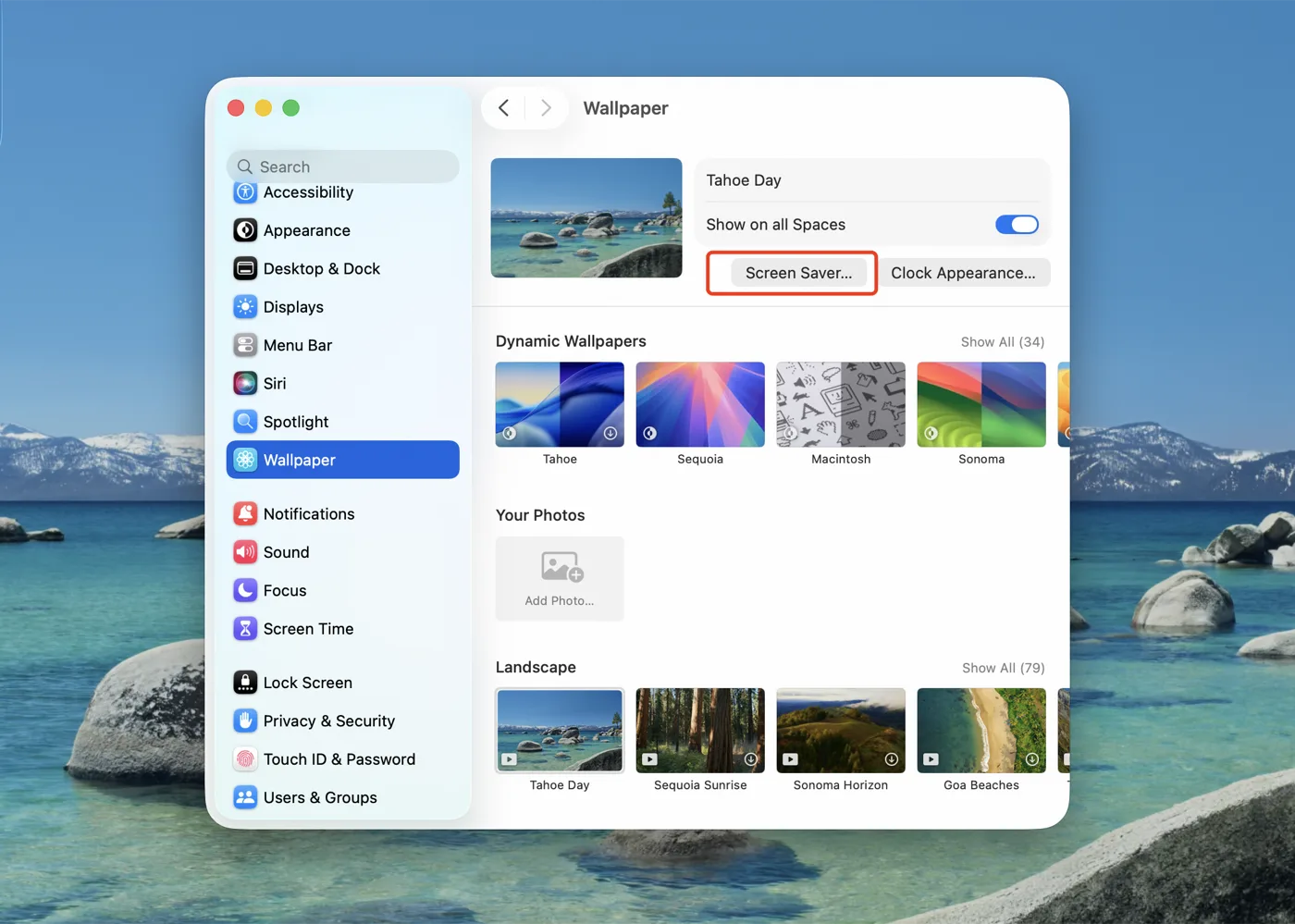Click the Users & Groups icon
Viewport: 1295px width, 924px height.
pyautogui.click(x=245, y=797)
